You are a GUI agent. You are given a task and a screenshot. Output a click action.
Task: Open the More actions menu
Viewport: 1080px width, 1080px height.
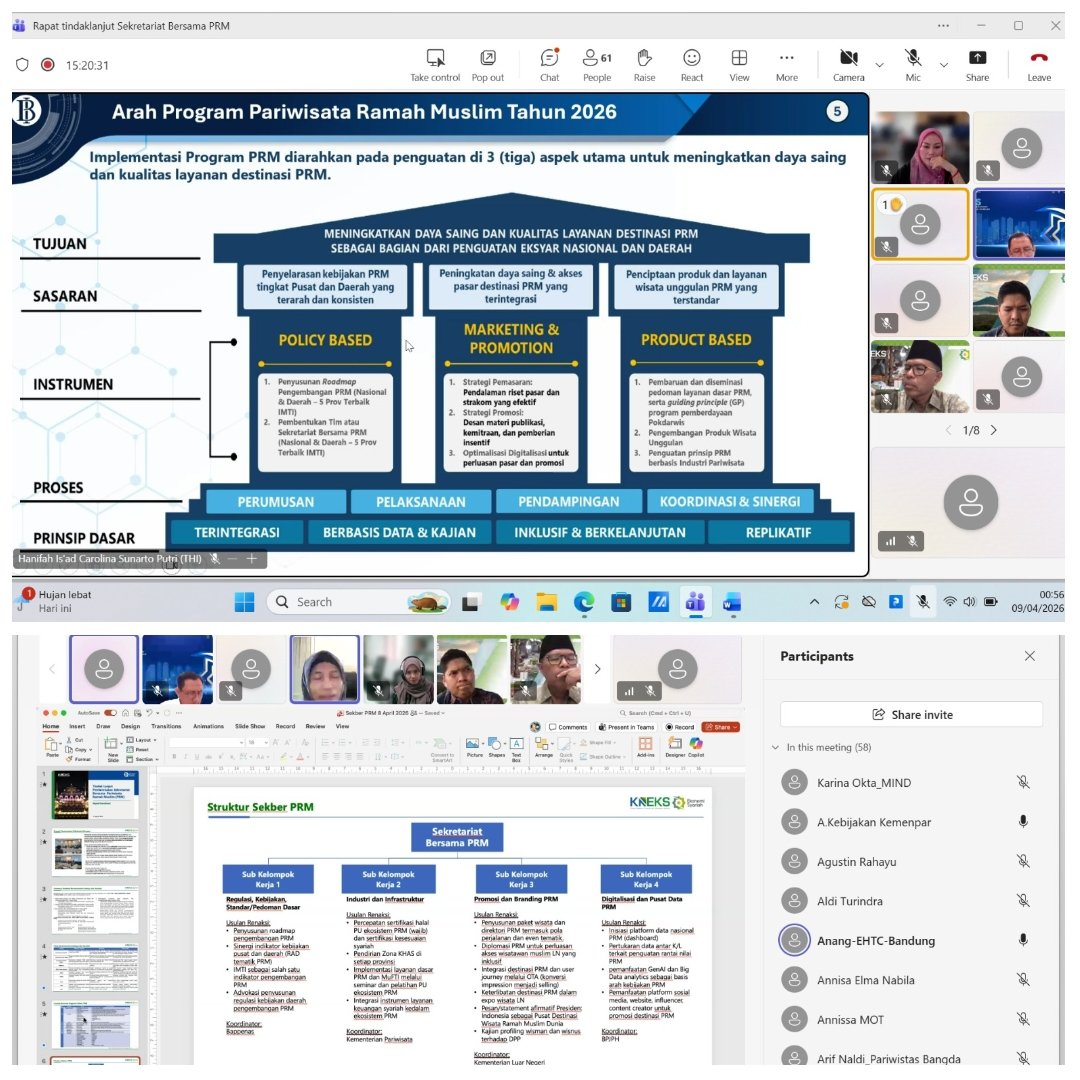(787, 64)
